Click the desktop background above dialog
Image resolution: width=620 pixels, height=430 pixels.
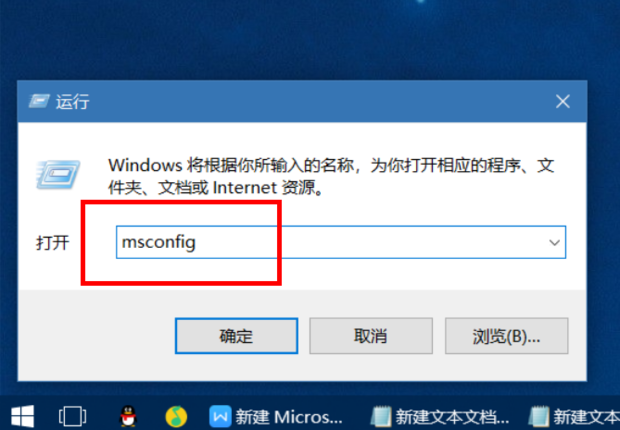(x=310, y=40)
